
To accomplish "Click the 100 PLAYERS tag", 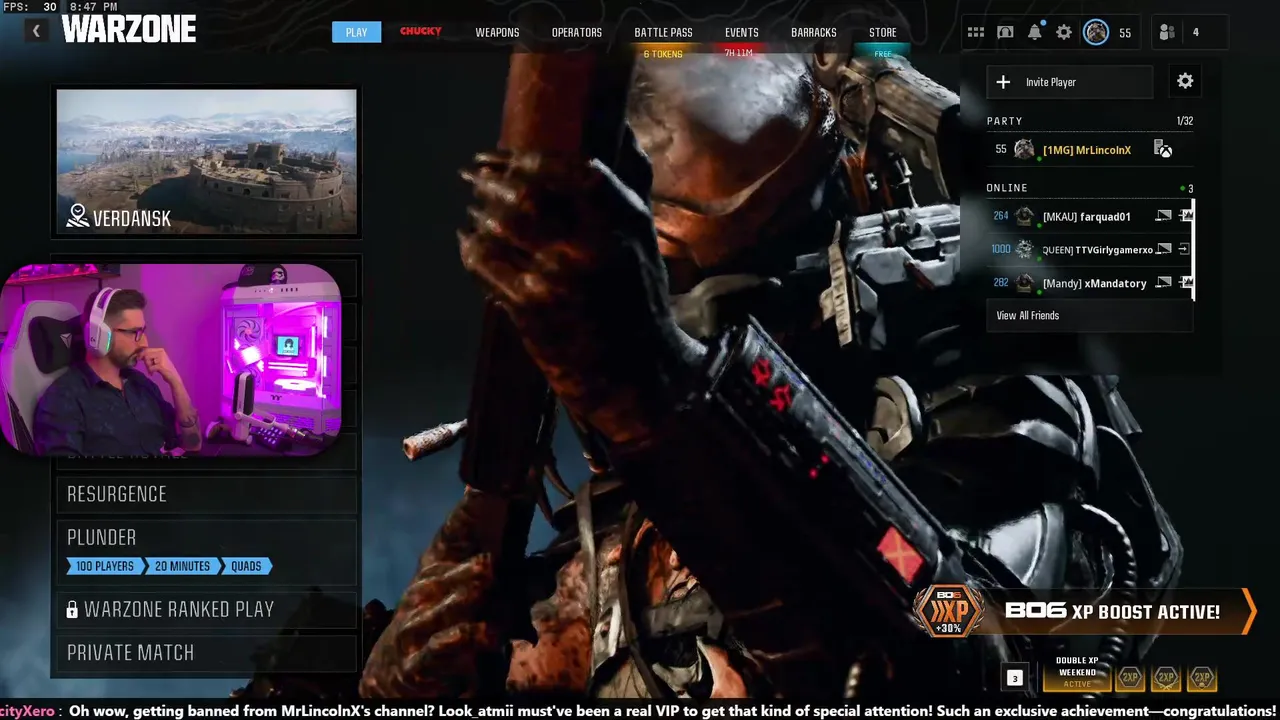I will 105,566.
